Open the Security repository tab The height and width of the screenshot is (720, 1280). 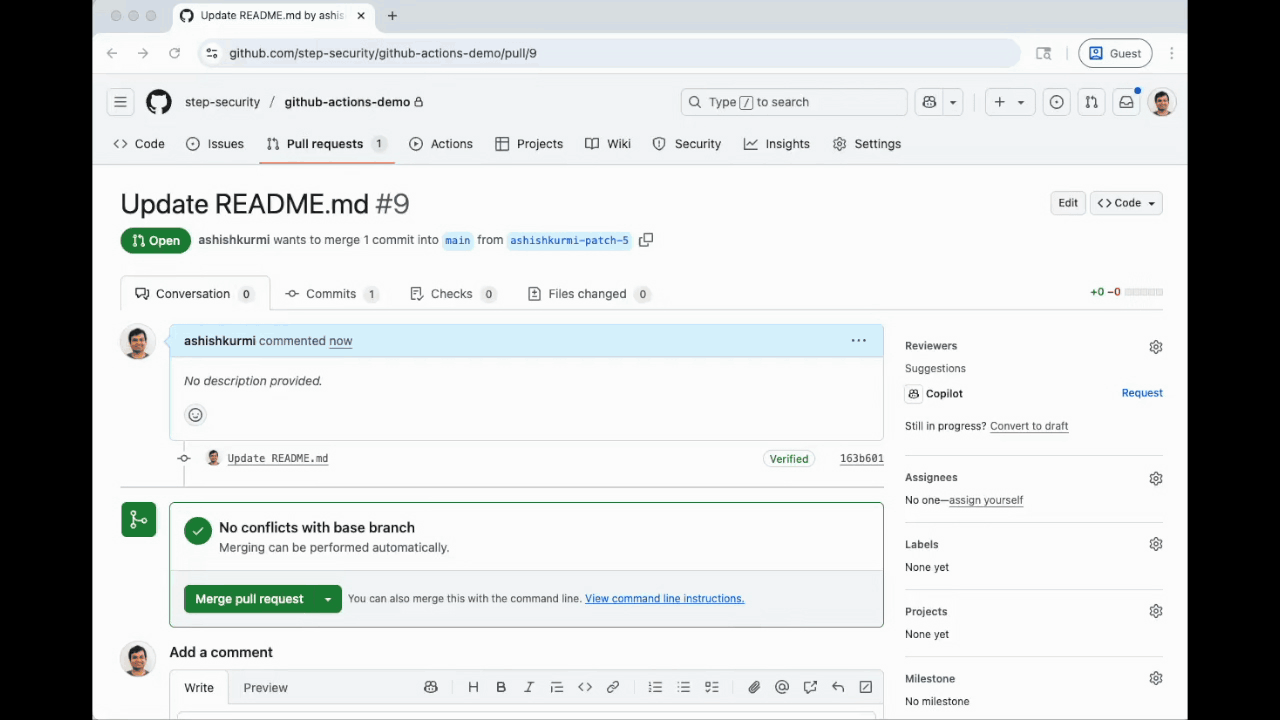[x=687, y=144]
